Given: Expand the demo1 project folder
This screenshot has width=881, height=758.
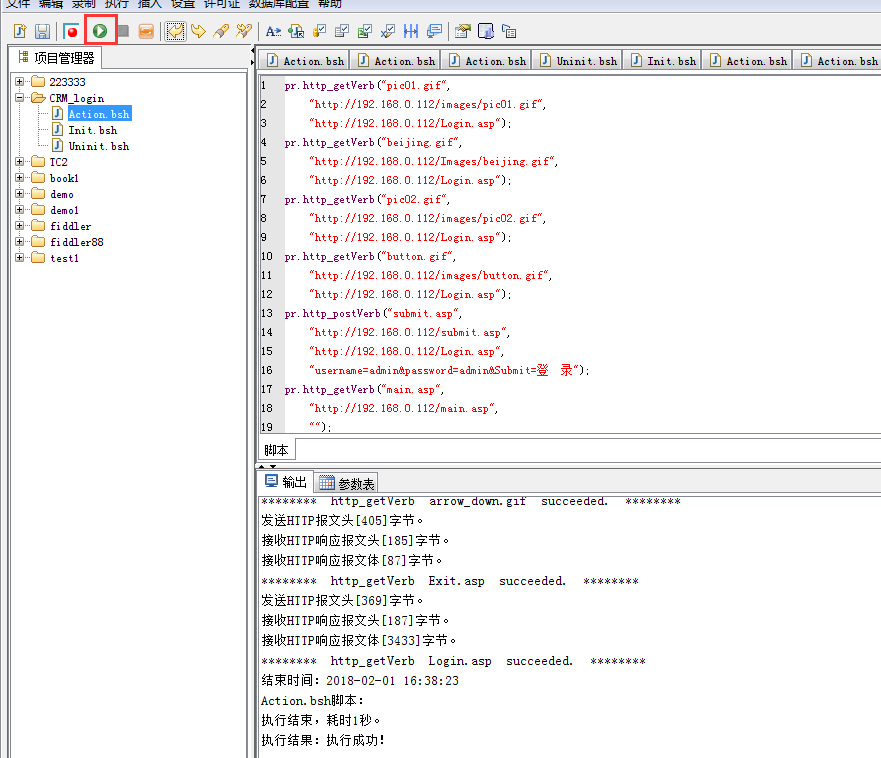Looking at the screenshot, I should 21,210.
